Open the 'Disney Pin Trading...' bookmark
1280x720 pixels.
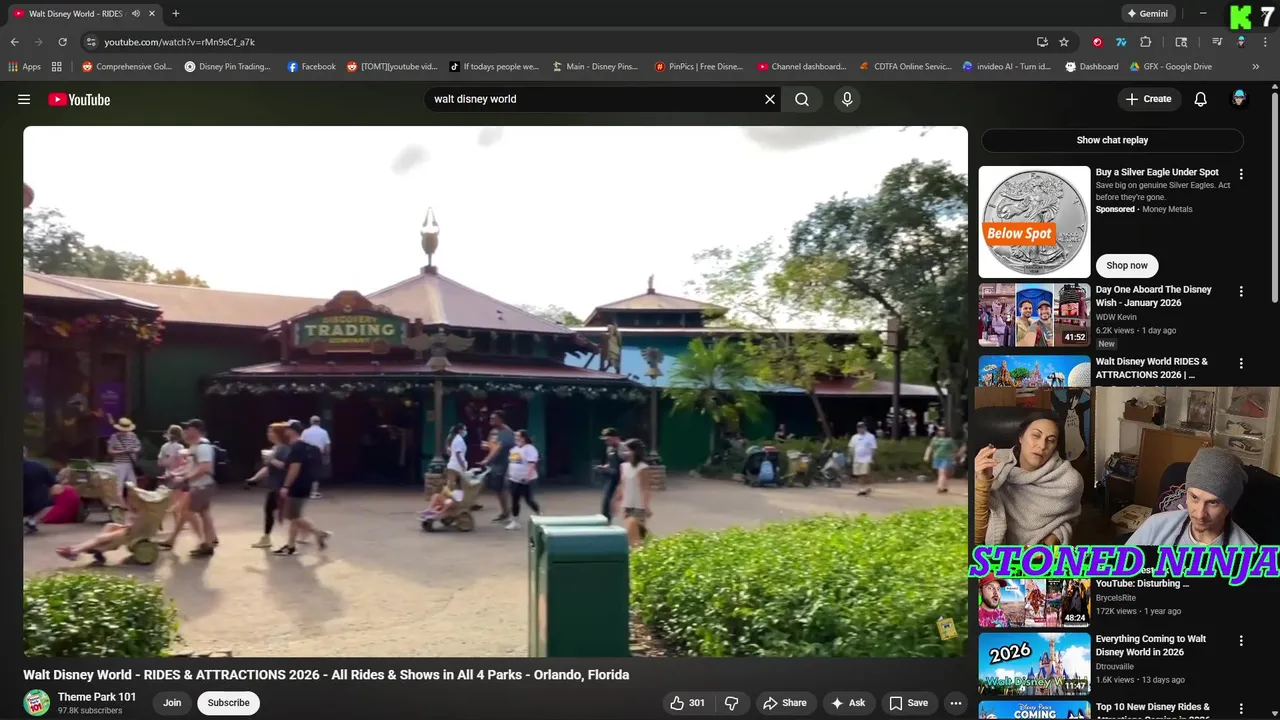click(227, 67)
